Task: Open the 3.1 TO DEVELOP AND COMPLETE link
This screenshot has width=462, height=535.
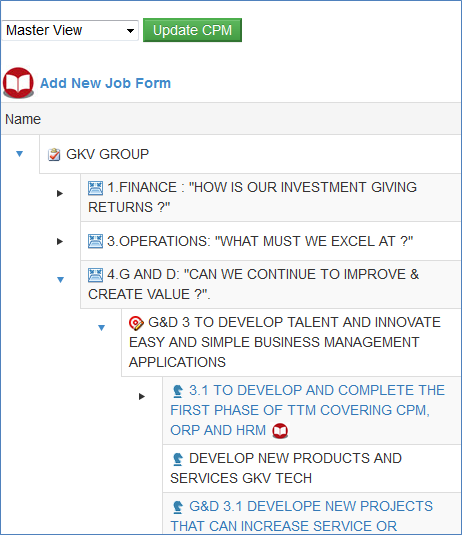Action: pos(307,410)
